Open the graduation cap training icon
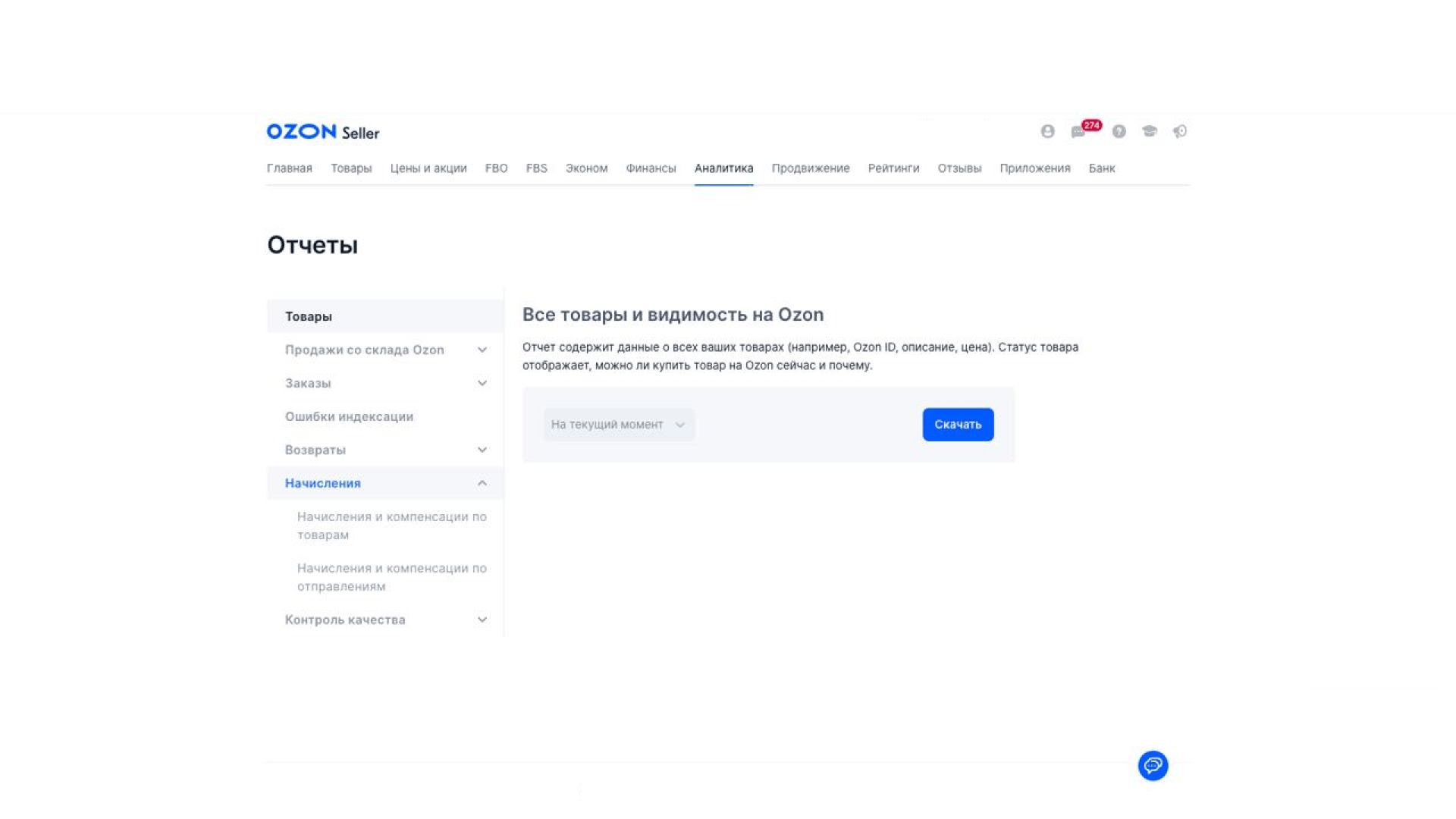This screenshot has width=1456, height=819. (1150, 131)
